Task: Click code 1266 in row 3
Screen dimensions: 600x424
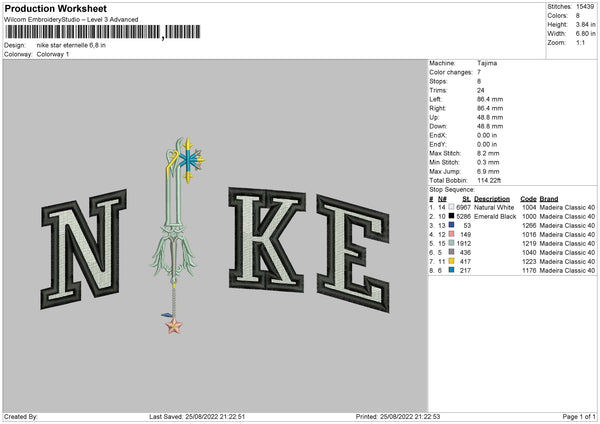Action: pyautogui.click(x=529, y=225)
